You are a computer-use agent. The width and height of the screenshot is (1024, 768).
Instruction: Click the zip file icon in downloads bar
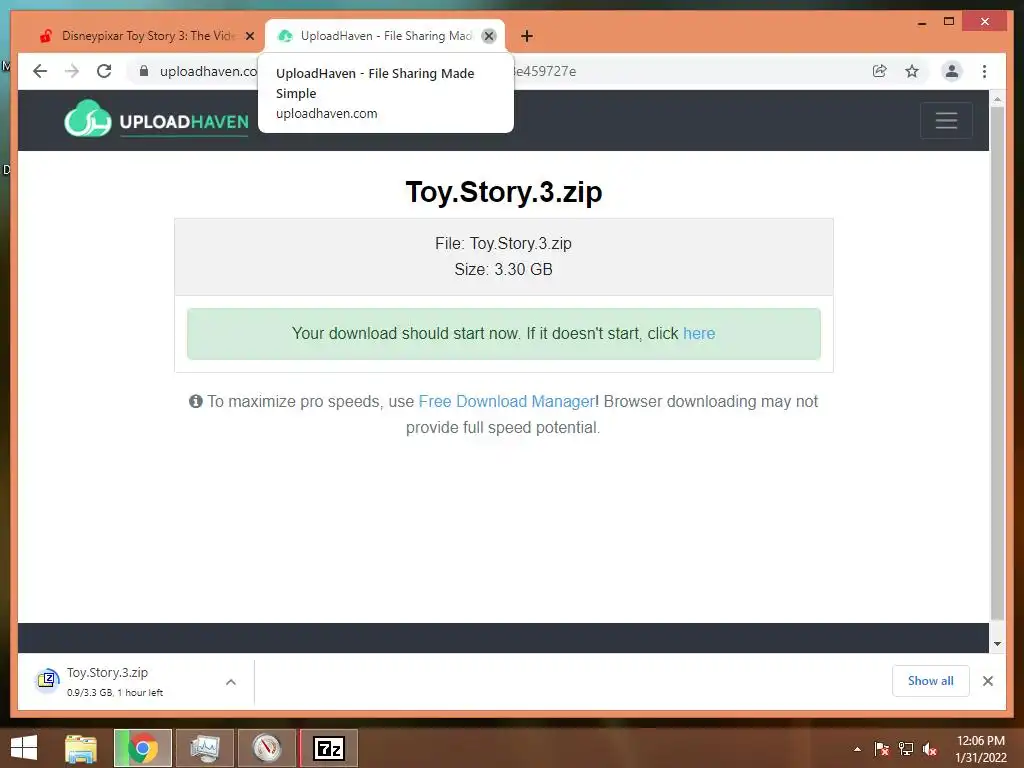(47, 680)
